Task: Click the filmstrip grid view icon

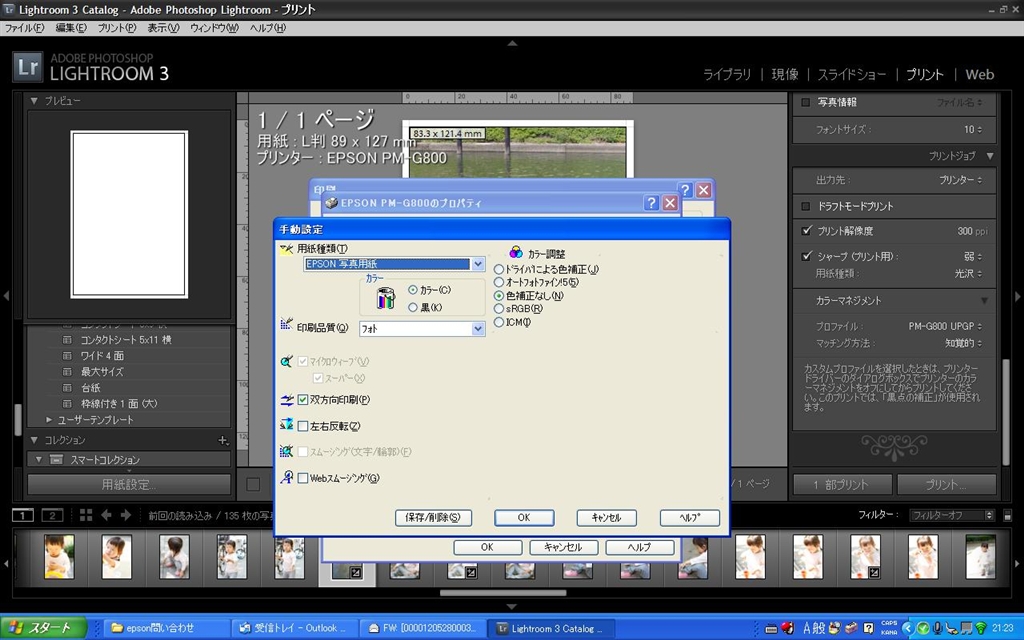Action: click(86, 515)
